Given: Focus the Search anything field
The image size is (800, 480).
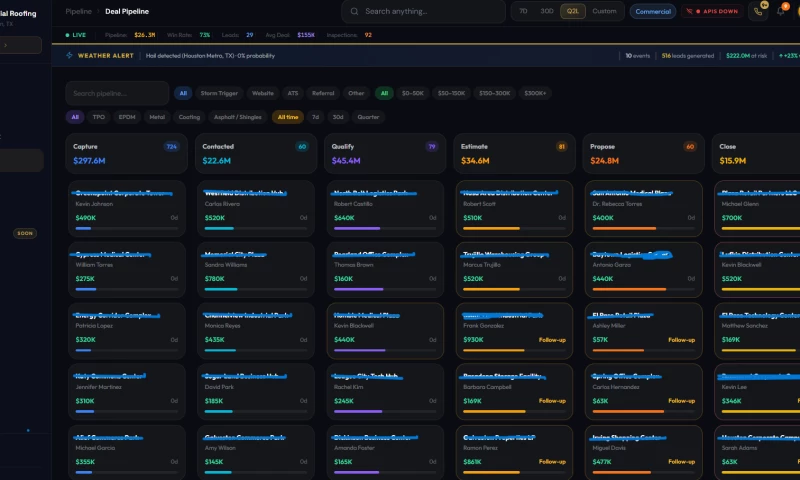Looking at the screenshot, I should coord(423,11).
